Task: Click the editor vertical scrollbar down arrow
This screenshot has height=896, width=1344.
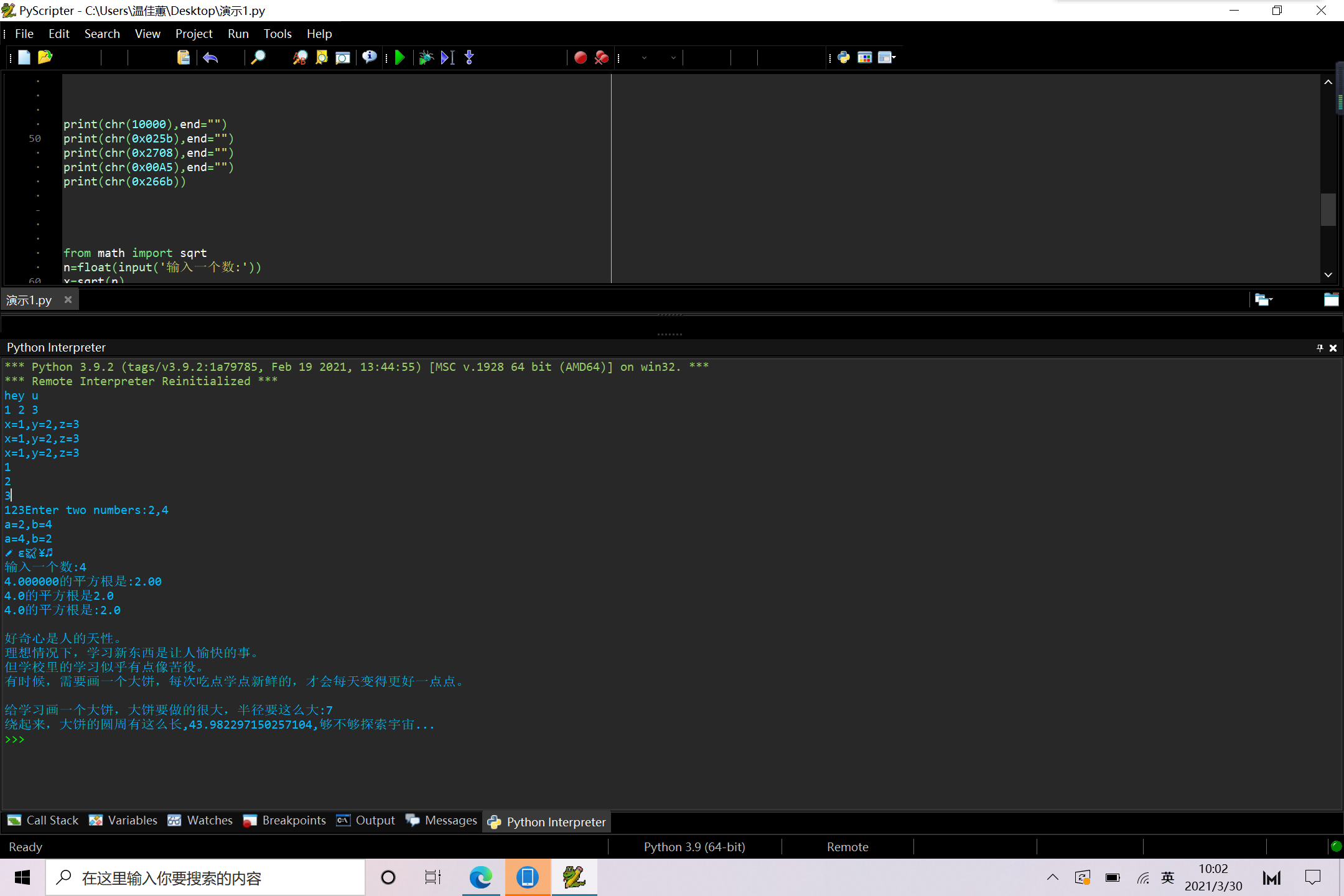Action: point(1328,274)
